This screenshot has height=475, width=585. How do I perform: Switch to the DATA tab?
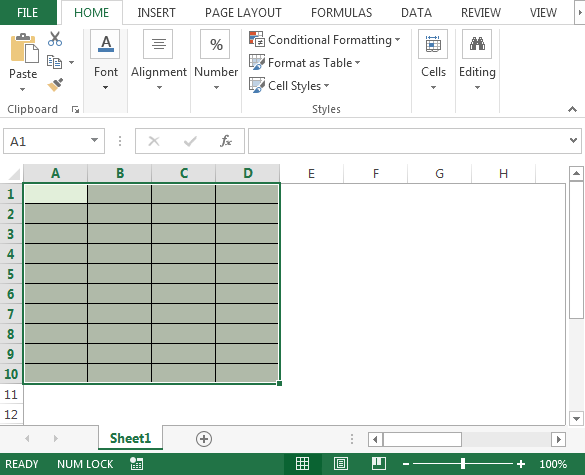(416, 13)
